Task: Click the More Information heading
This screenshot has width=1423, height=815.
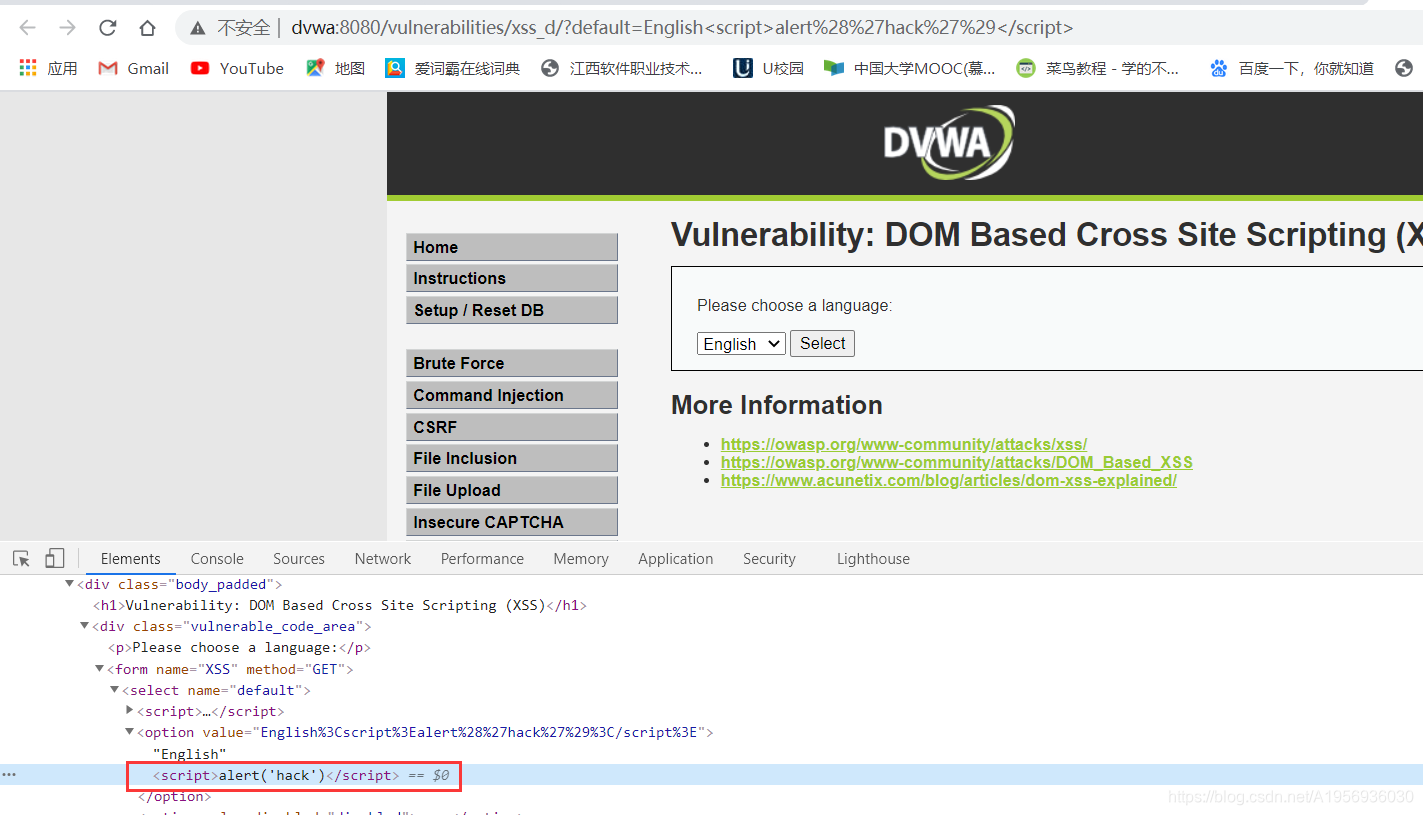Action: tap(777, 405)
